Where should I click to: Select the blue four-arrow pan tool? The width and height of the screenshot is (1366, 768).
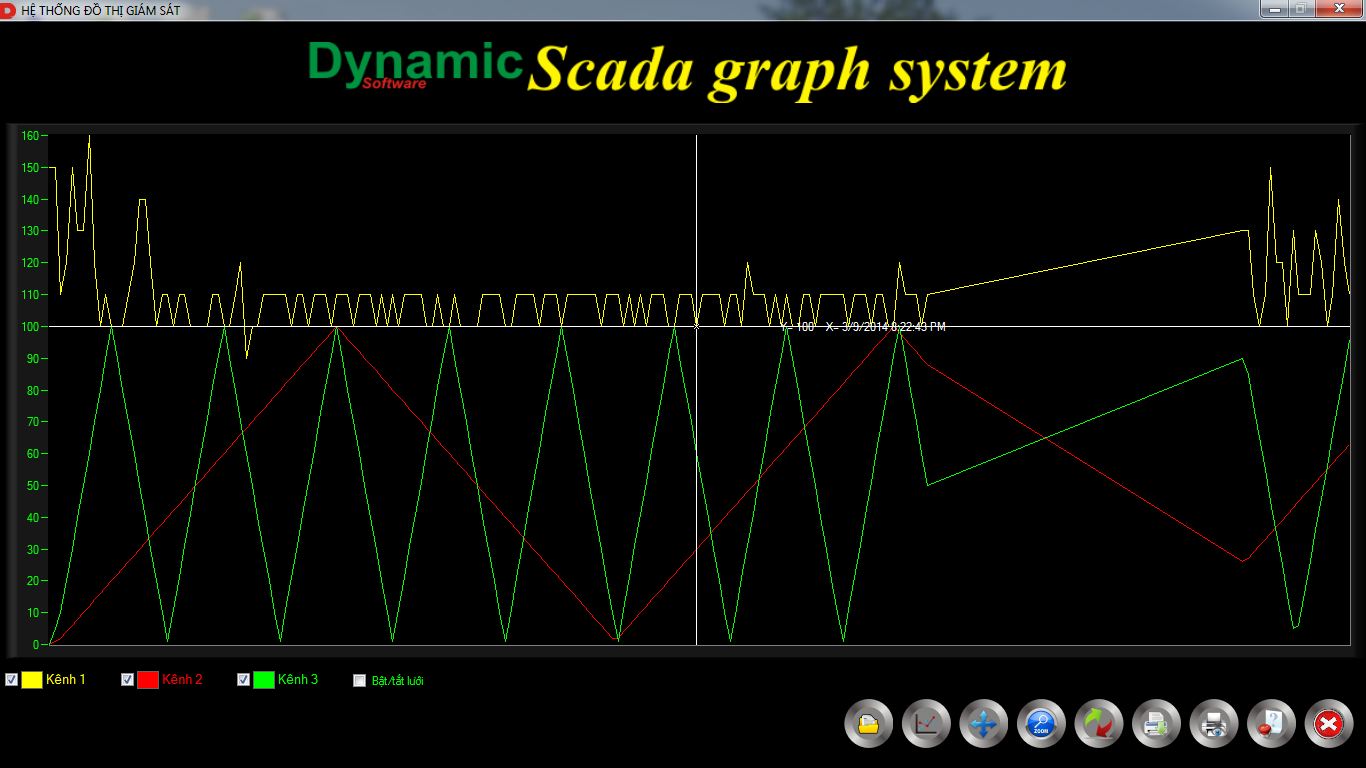(984, 724)
